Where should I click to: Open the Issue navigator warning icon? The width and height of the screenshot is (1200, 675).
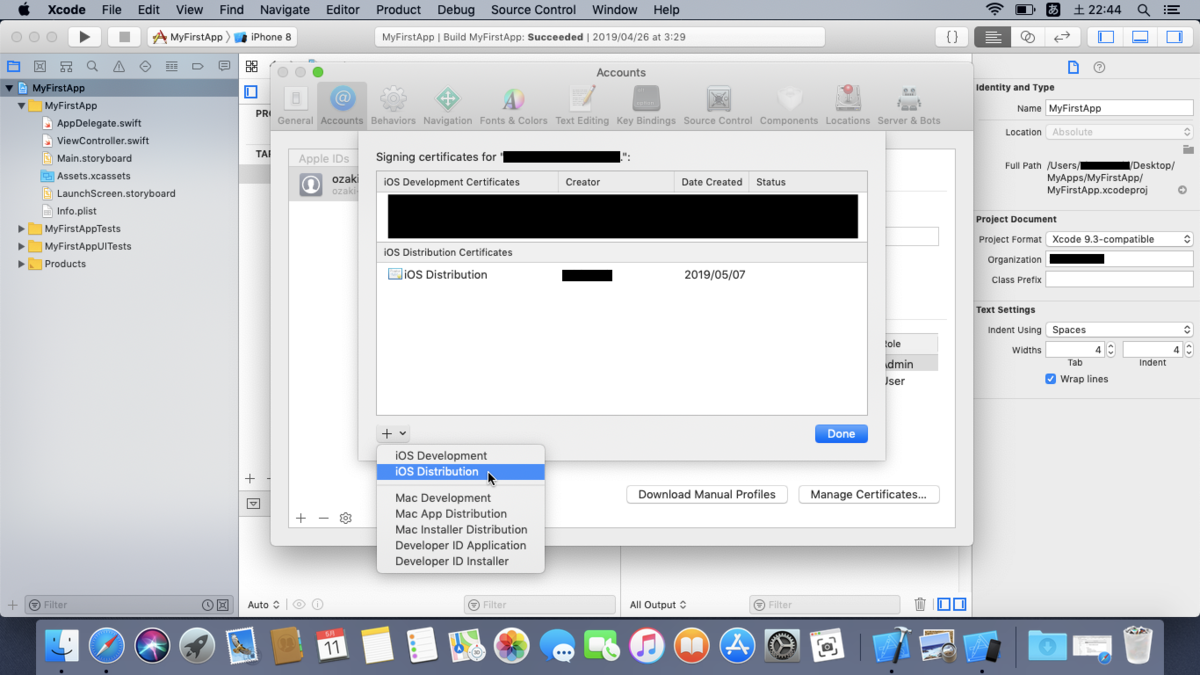coord(118,67)
